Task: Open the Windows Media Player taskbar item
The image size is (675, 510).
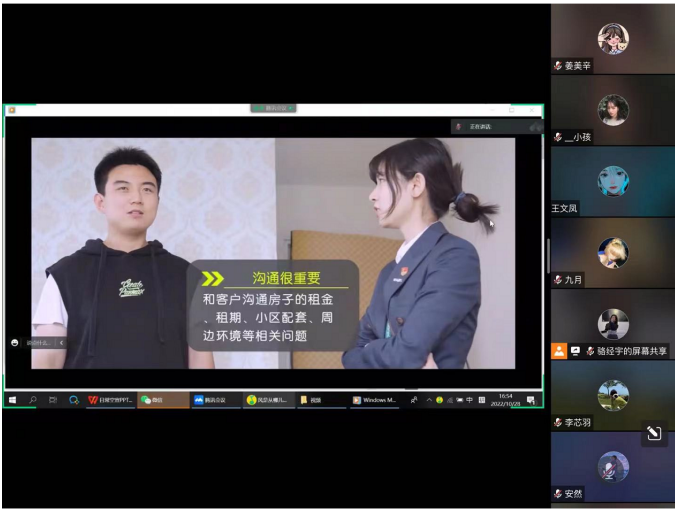Action: click(375, 400)
